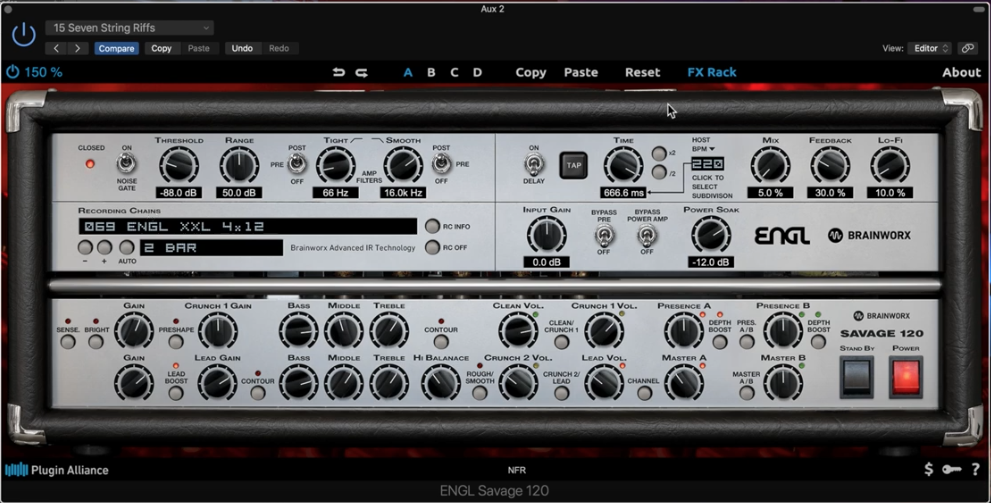Toggle the Sense button

click(68, 342)
